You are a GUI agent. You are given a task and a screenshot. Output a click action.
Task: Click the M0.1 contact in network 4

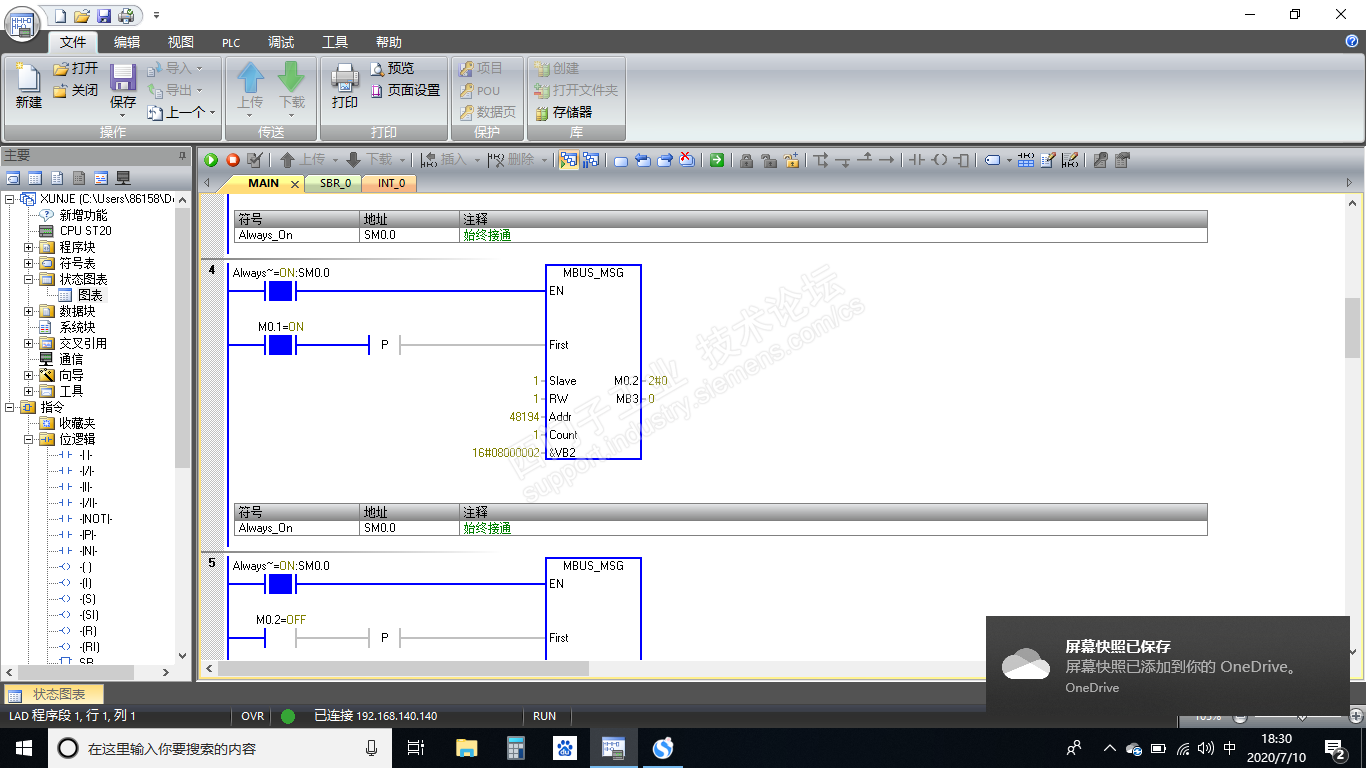tap(281, 345)
